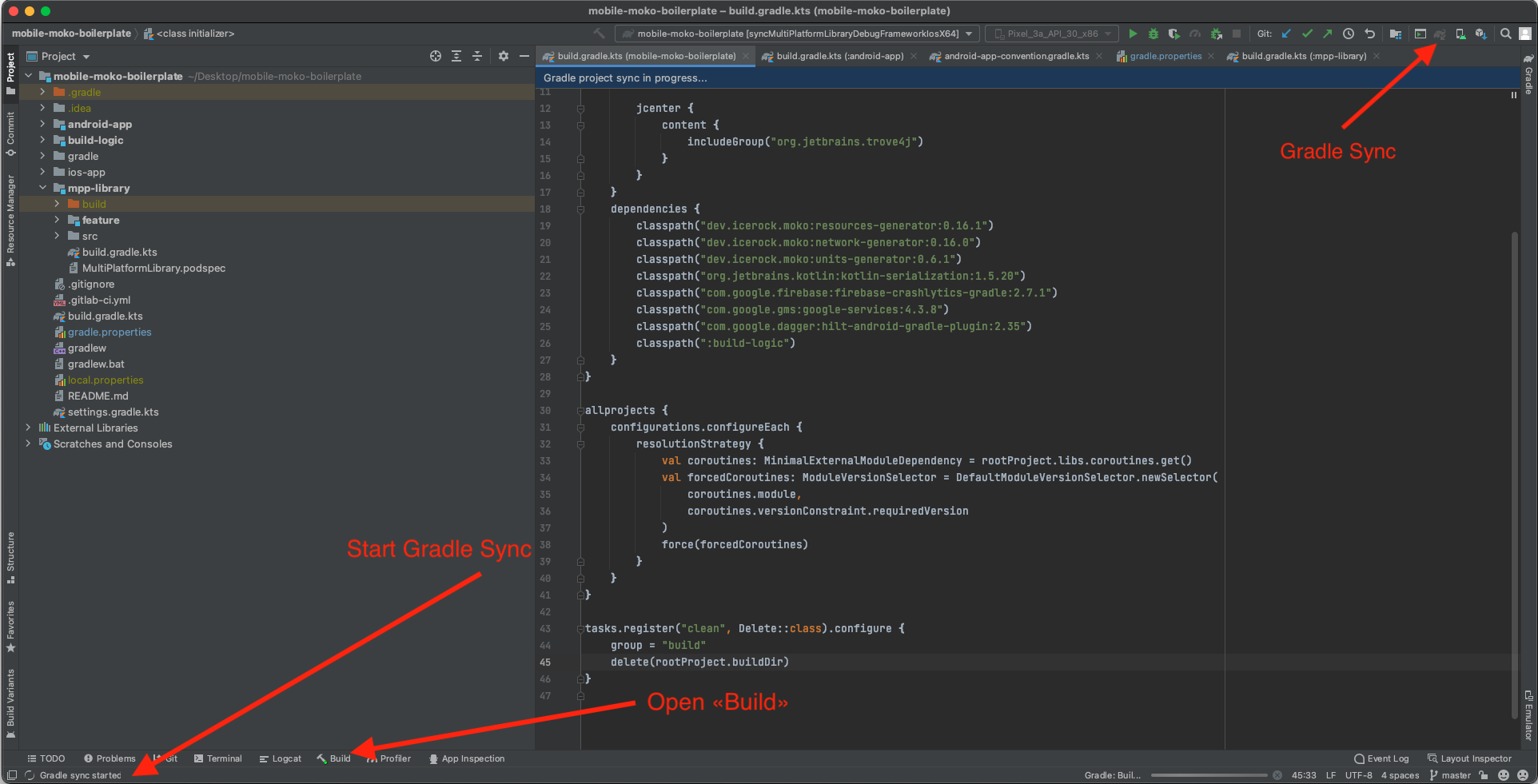The height and width of the screenshot is (784, 1538).
Task: Cancel Gradle build progress with X icon
Action: tap(1277, 775)
